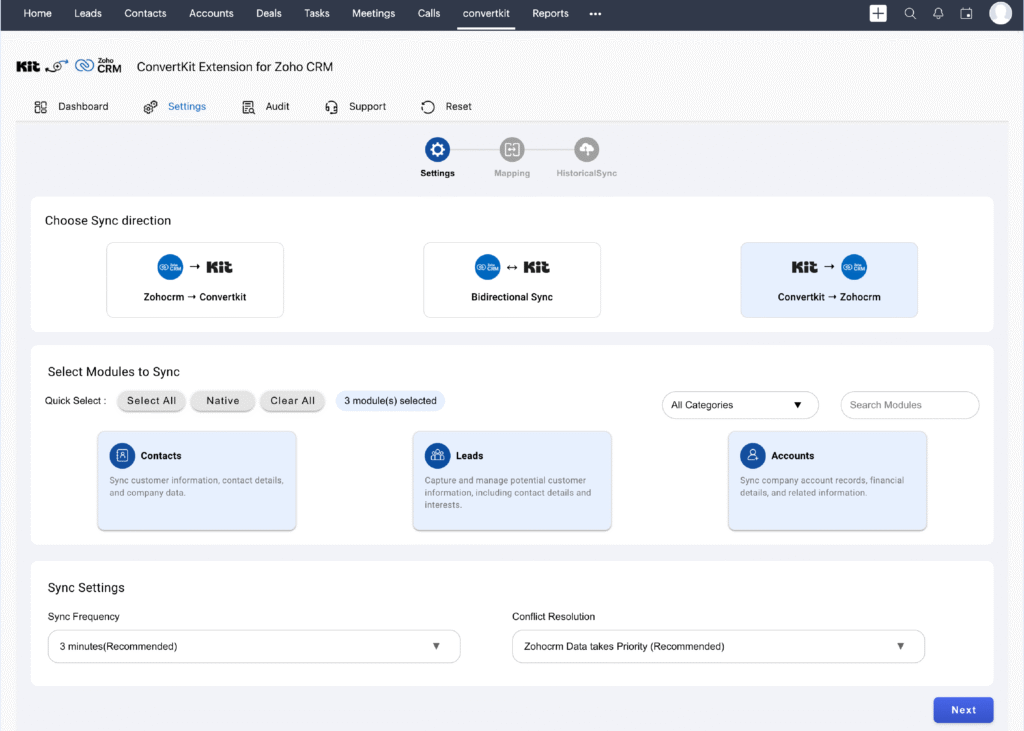Click the HistoricalSync step icon
Viewport: 1024px width, 731px height.
(x=586, y=150)
